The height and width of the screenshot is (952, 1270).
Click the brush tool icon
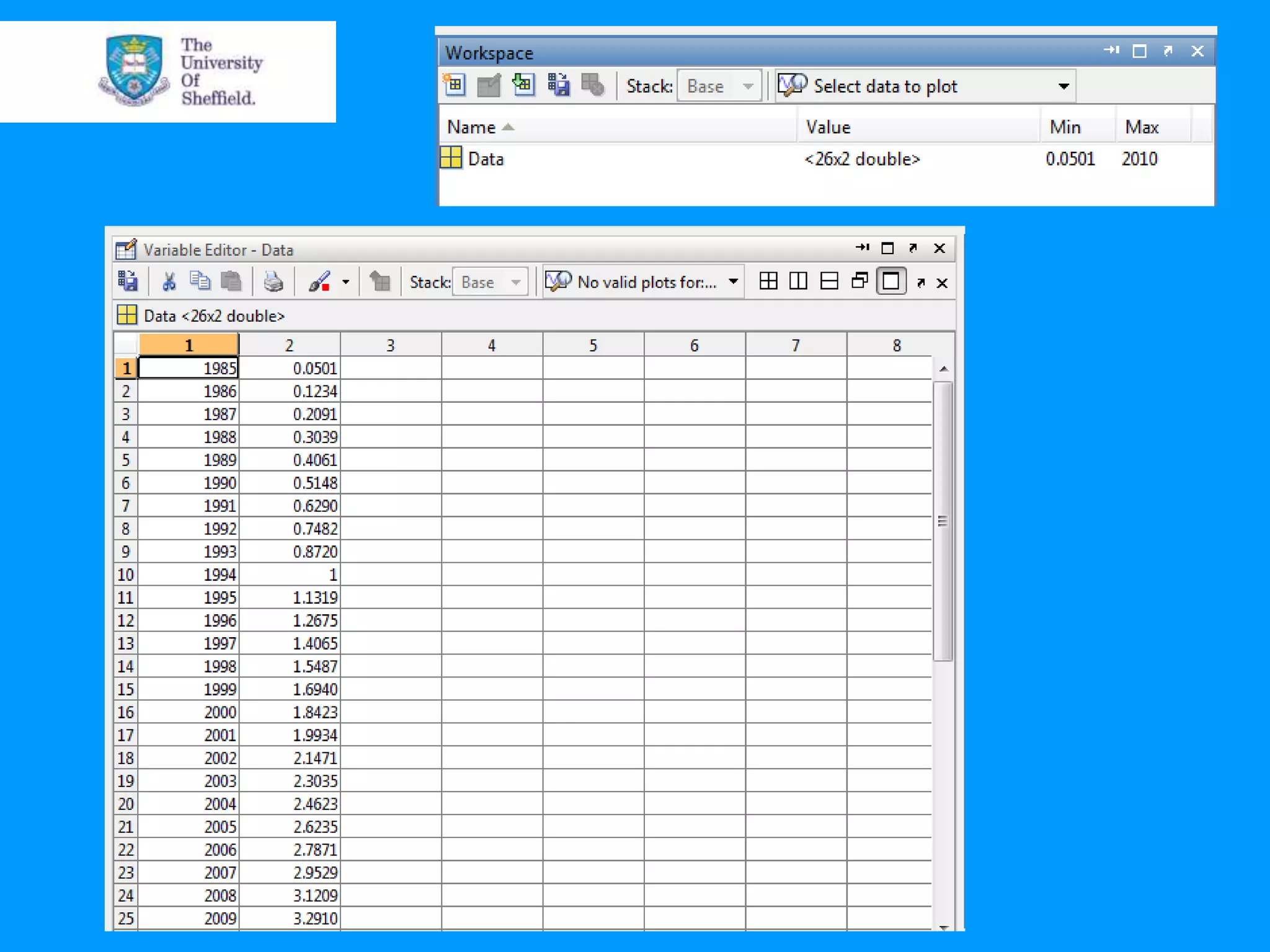[x=319, y=282]
